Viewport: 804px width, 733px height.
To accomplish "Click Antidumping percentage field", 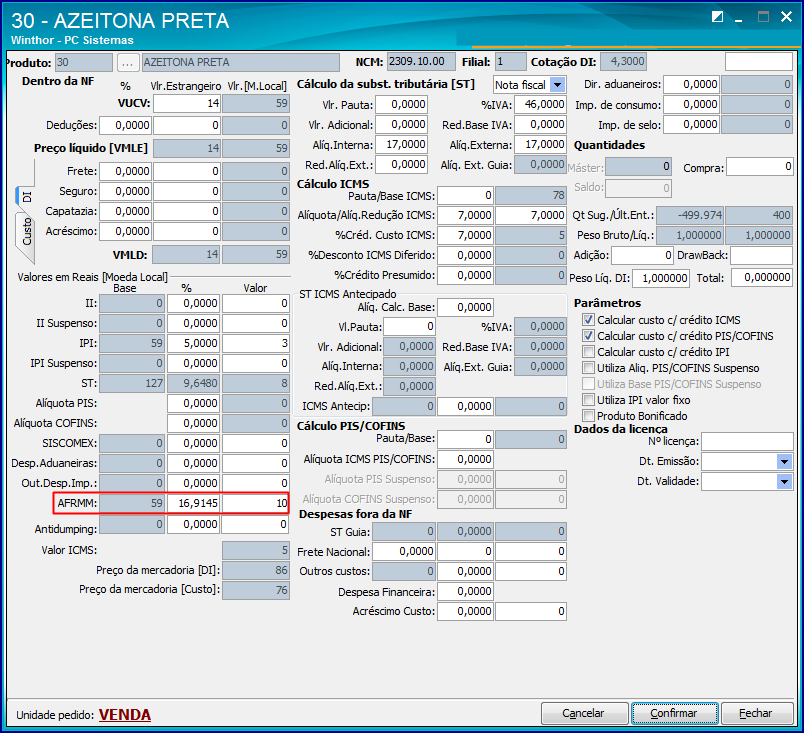I will tap(193, 524).
